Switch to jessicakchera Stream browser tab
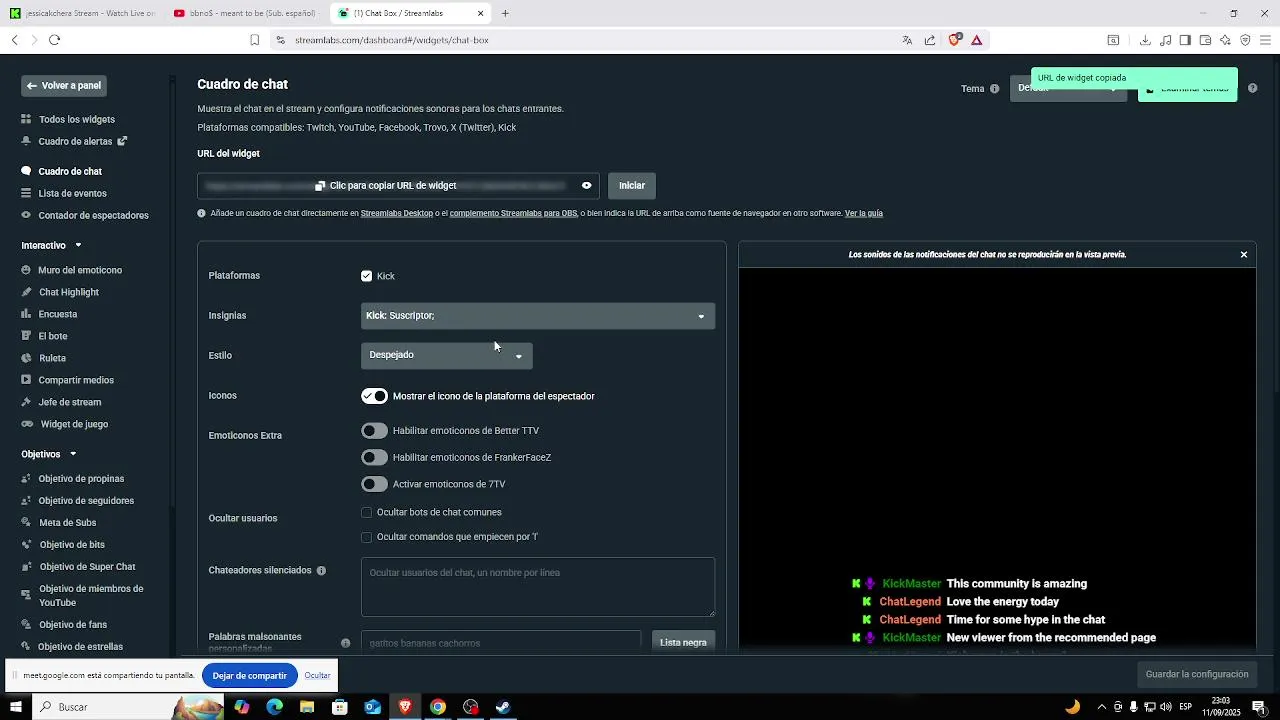1280x720 pixels. pos(83,13)
